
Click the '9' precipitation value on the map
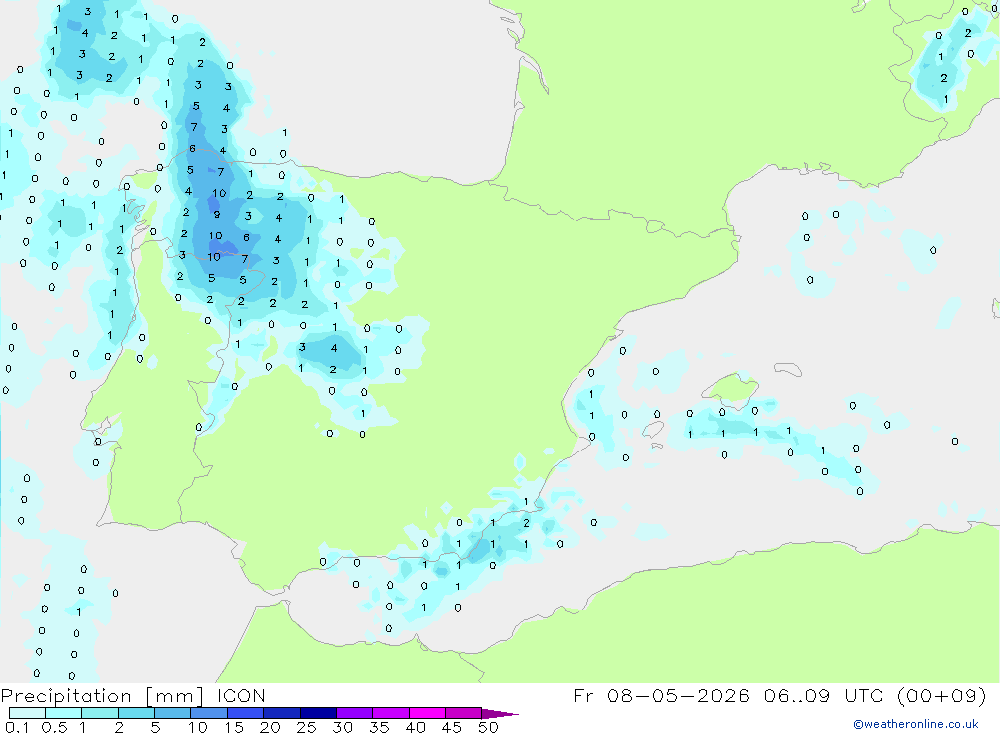[x=217, y=214]
